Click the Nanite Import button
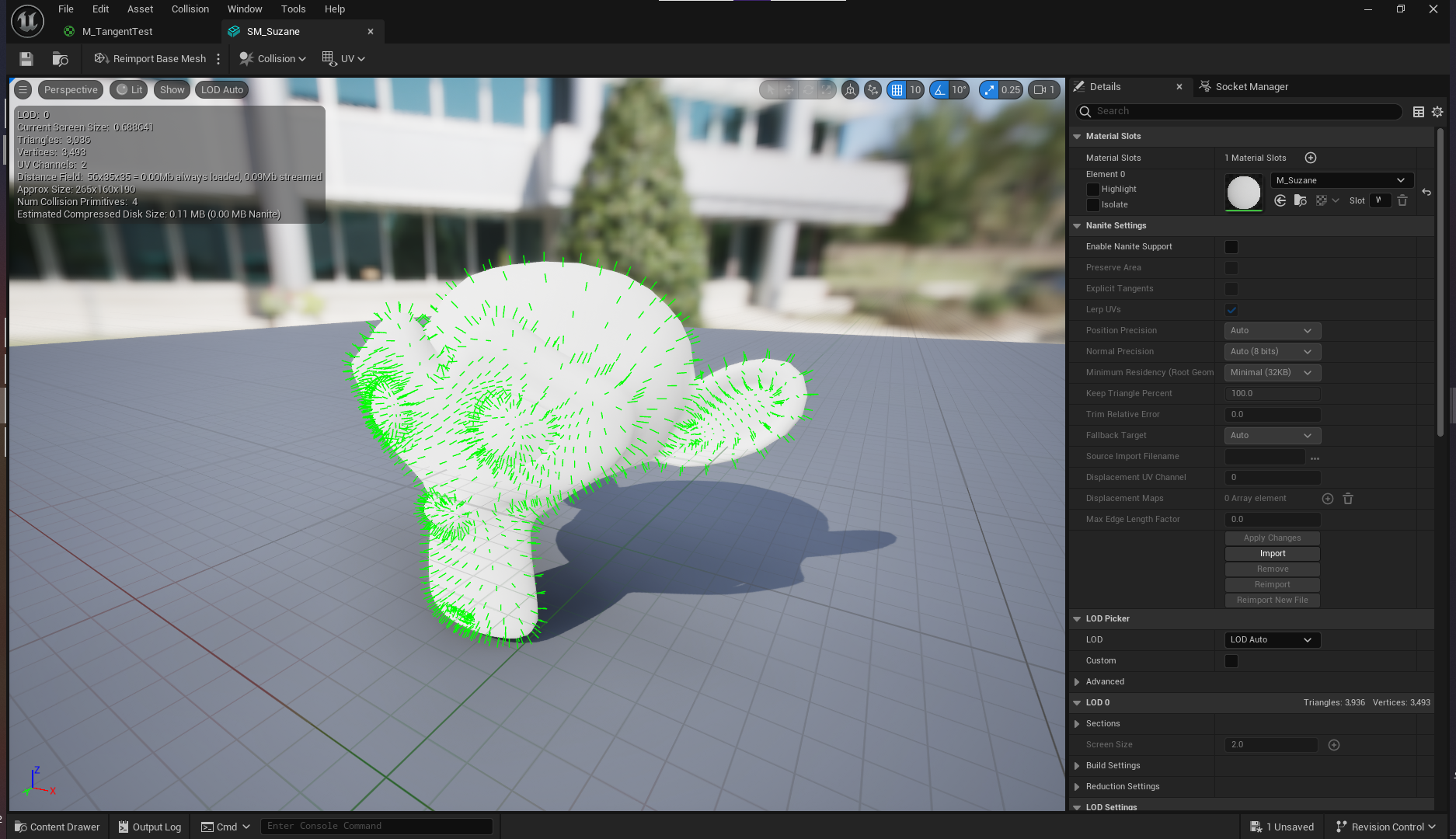This screenshot has height=839, width=1456. click(1272, 554)
